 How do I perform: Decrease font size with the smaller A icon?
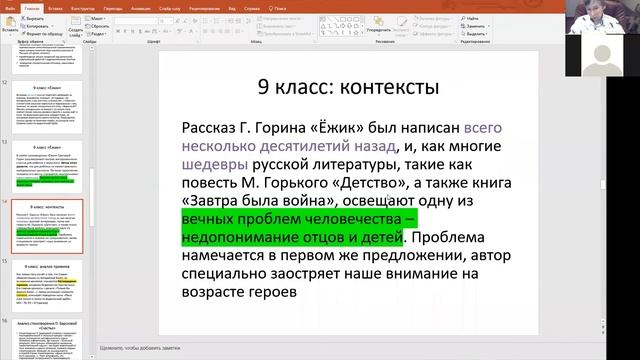[185, 21]
